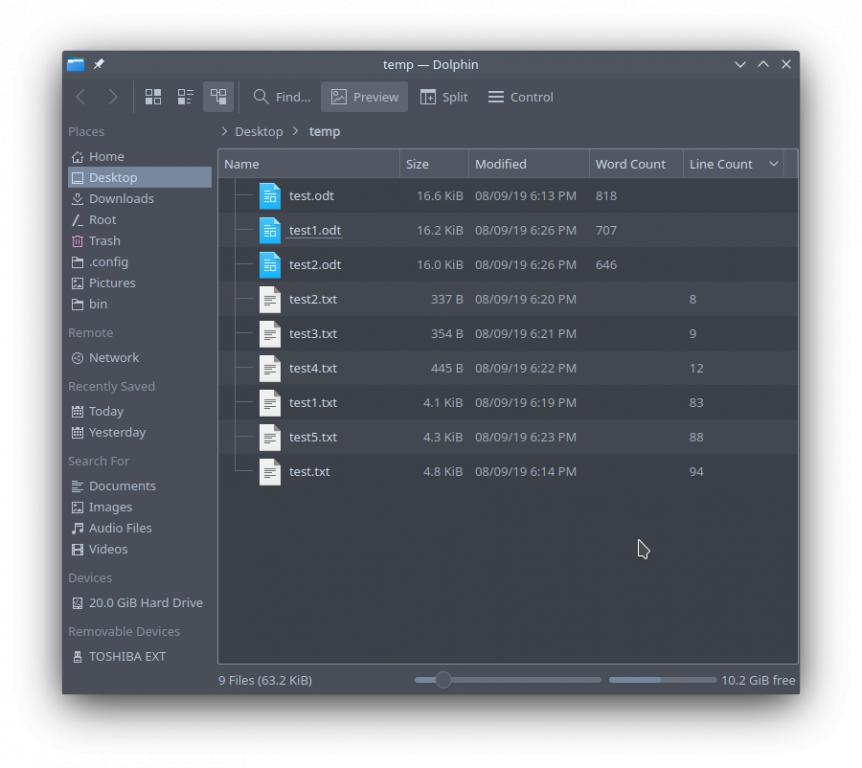Viewport: 862px width, 768px height.
Task: Open the Find search button
Action: [x=281, y=97]
